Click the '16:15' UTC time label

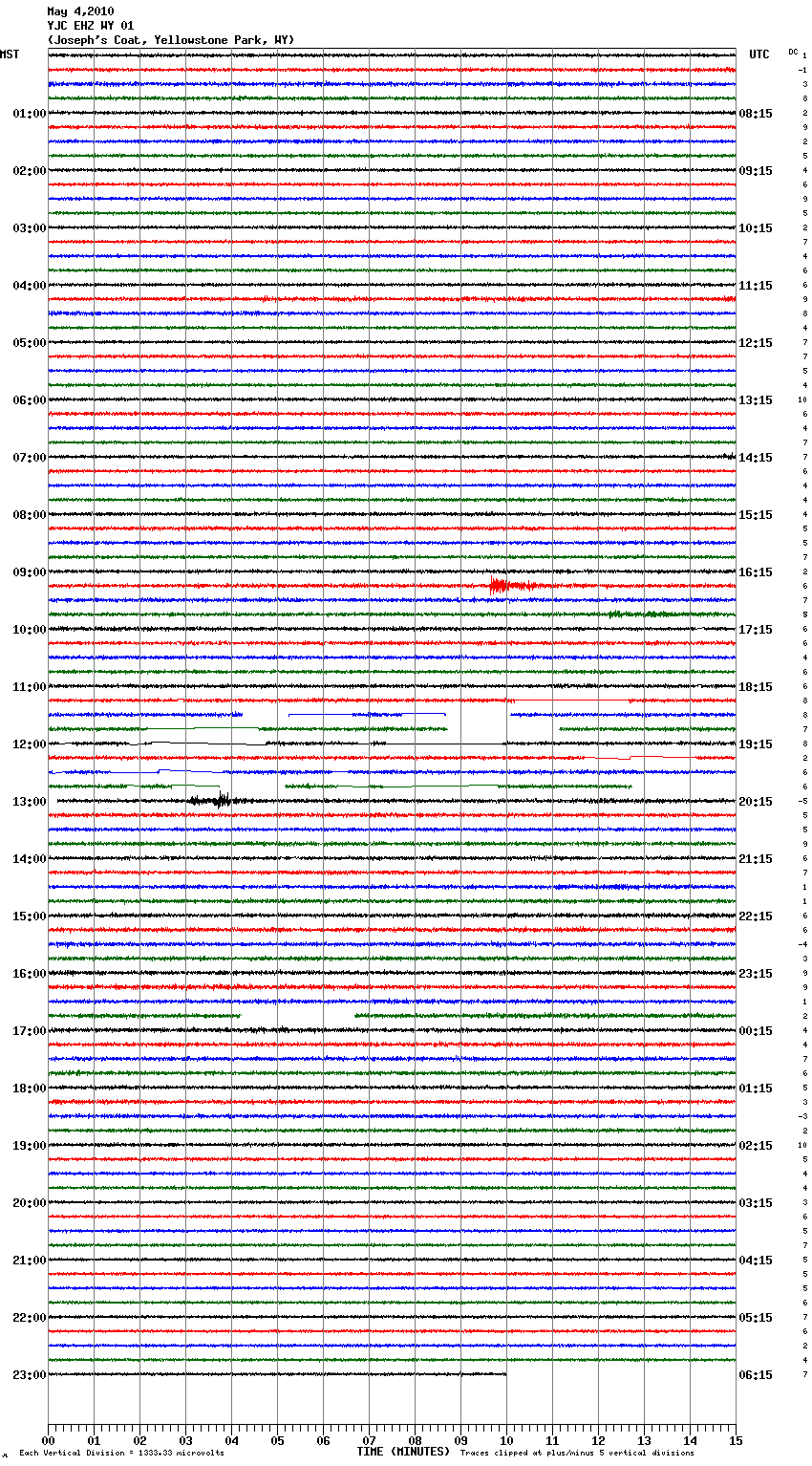[756, 572]
